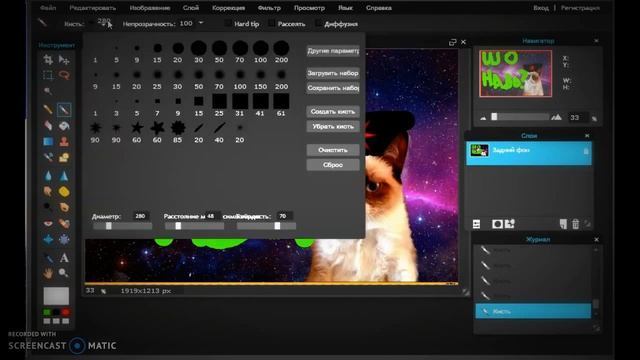Image resolution: width=640 pixels, height=360 pixels.
Task: Open the Изображение menu
Action: click(149, 8)
